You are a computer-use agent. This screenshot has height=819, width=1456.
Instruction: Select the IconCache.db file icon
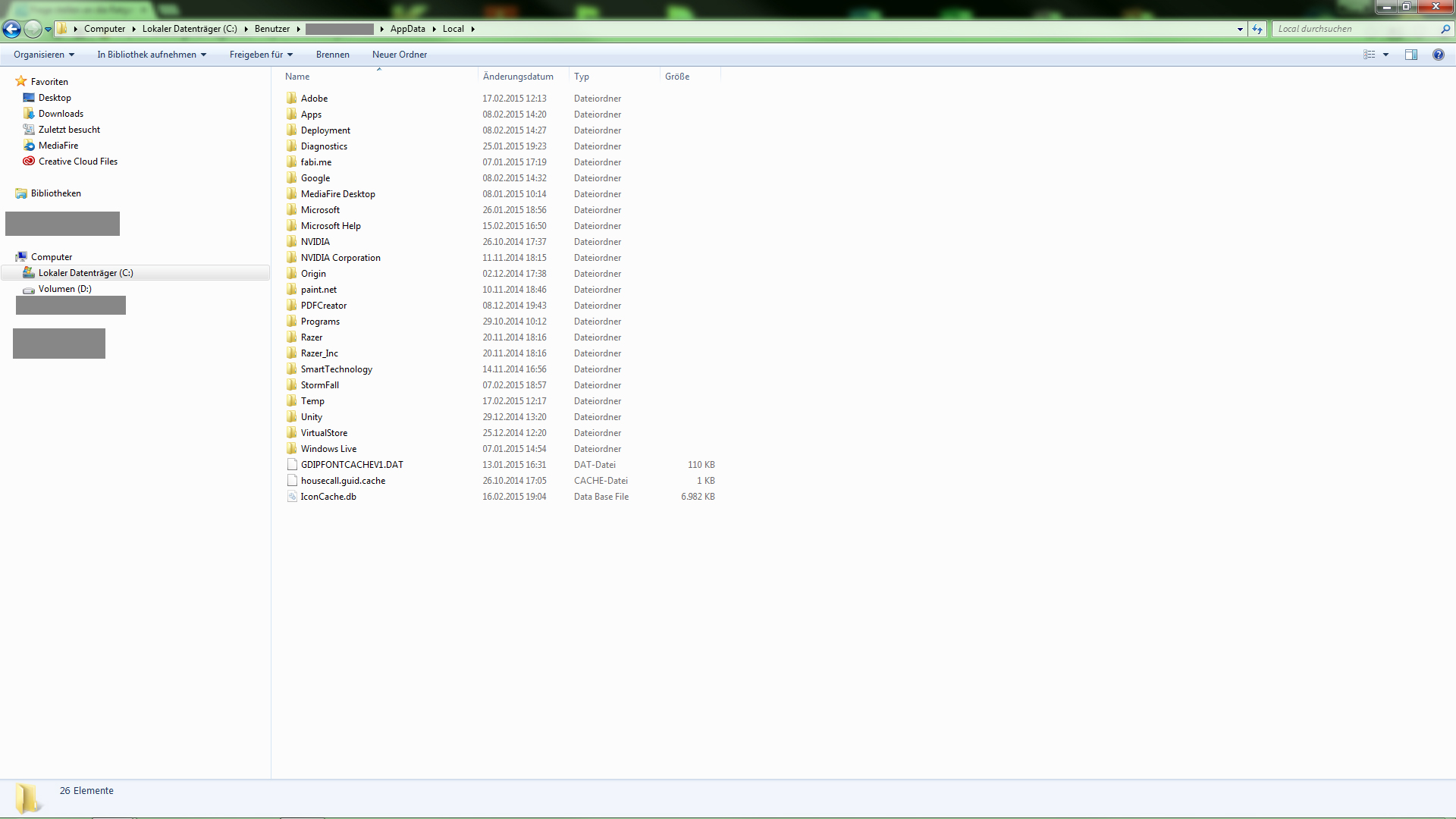292,497
